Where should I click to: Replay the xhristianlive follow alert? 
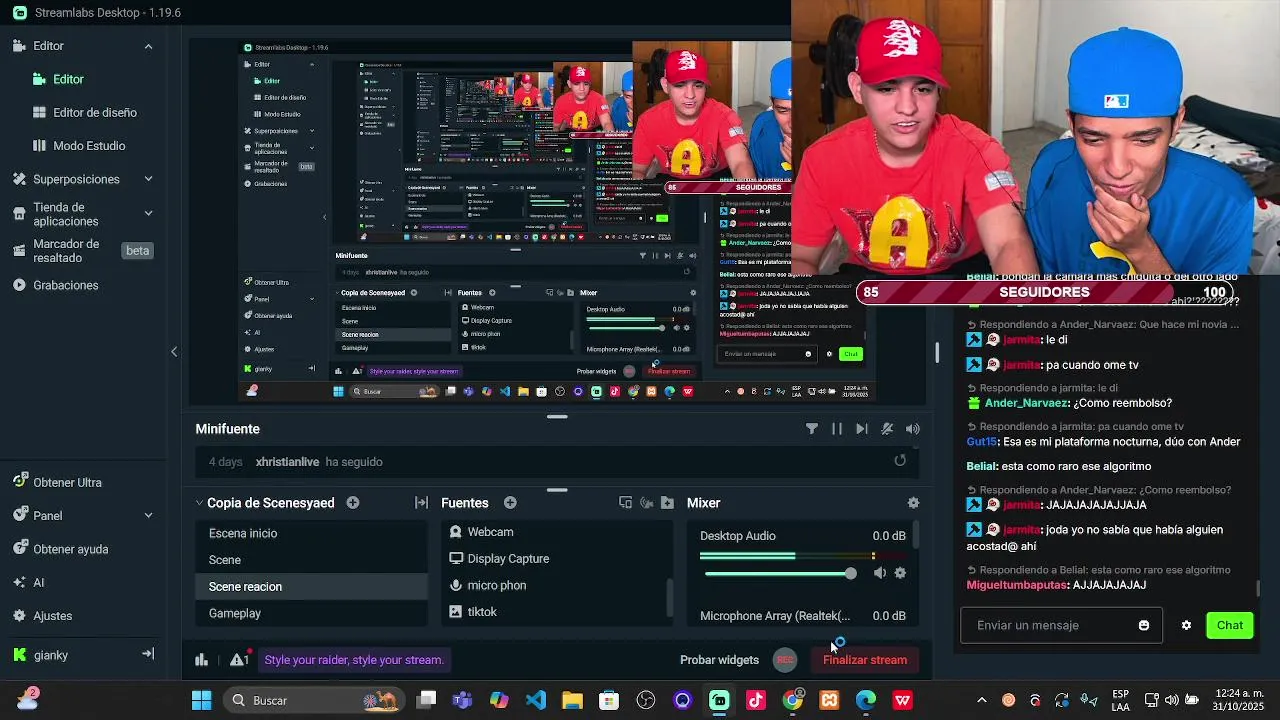(x=900, y=460)
